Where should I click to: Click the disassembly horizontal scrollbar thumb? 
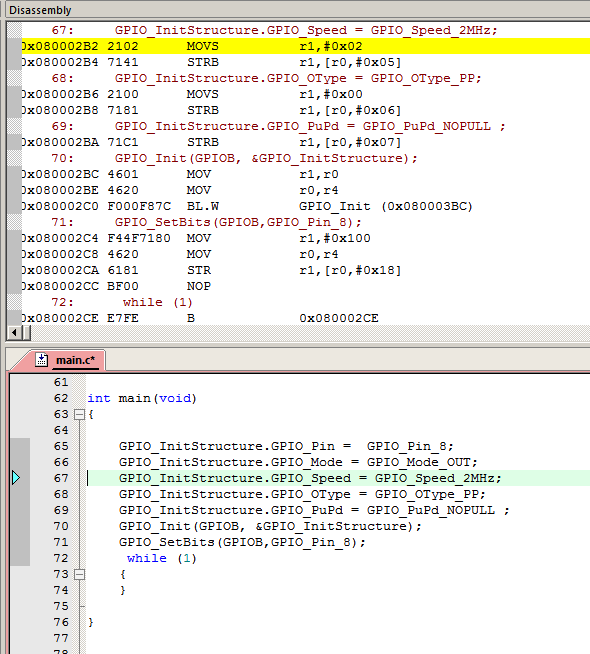pyautogui.click(x=27, y=333)
